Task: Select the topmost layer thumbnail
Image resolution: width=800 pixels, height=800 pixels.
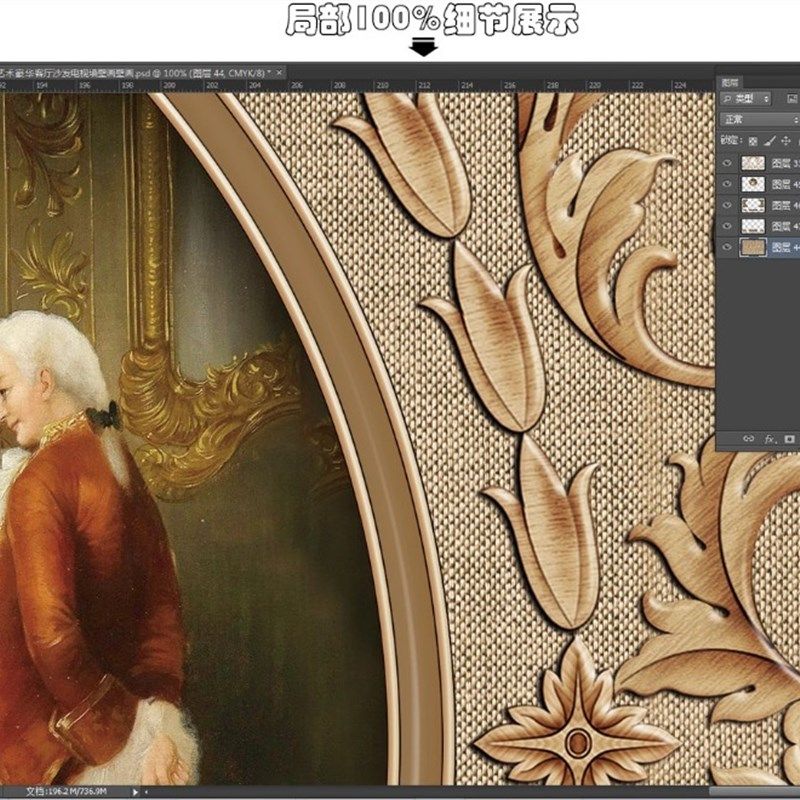Action: coord(753,163)
